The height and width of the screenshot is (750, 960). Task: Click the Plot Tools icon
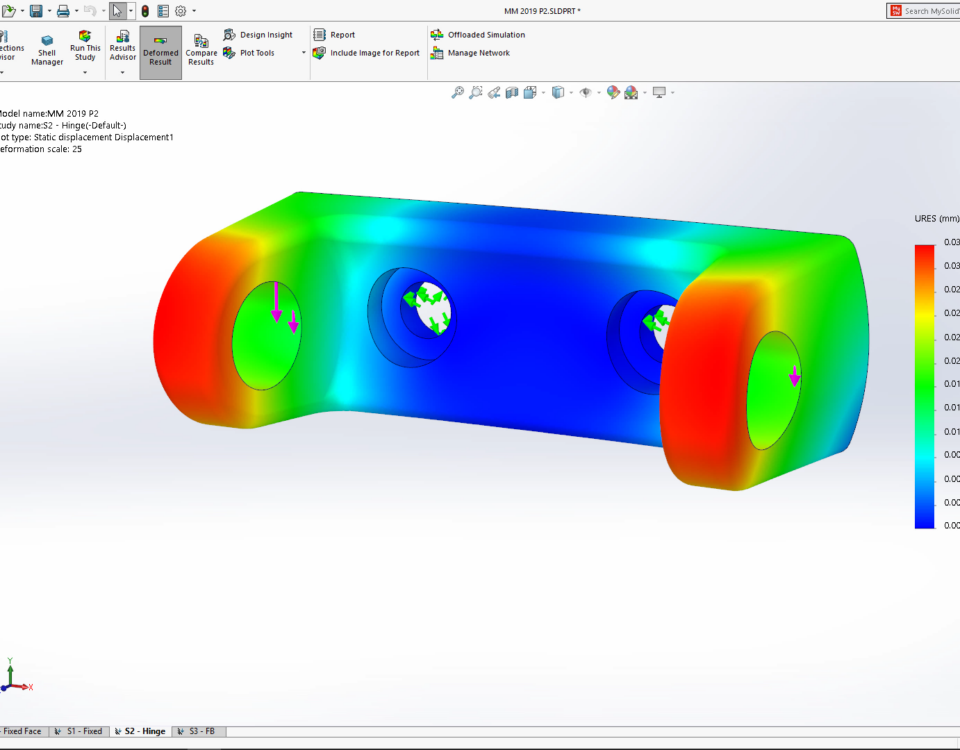pyautogui.click(x=229, y=52)
